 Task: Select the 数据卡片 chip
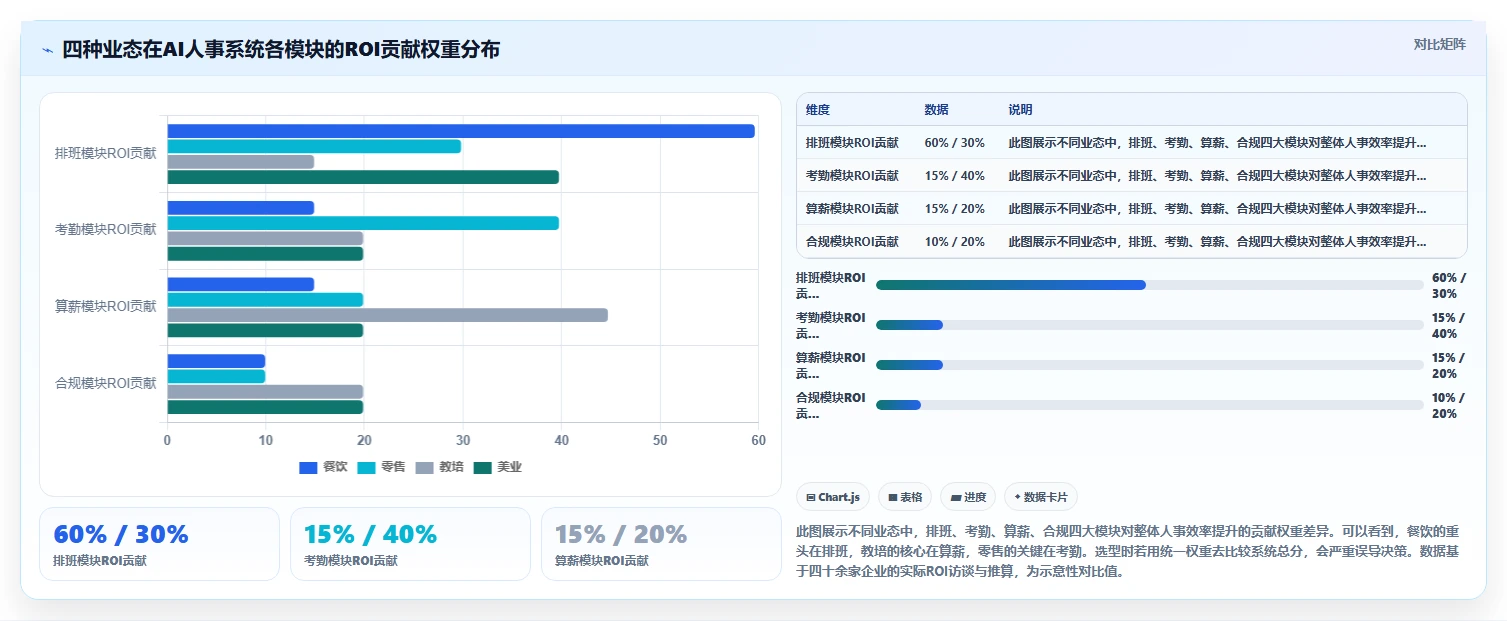point(1041,497)
